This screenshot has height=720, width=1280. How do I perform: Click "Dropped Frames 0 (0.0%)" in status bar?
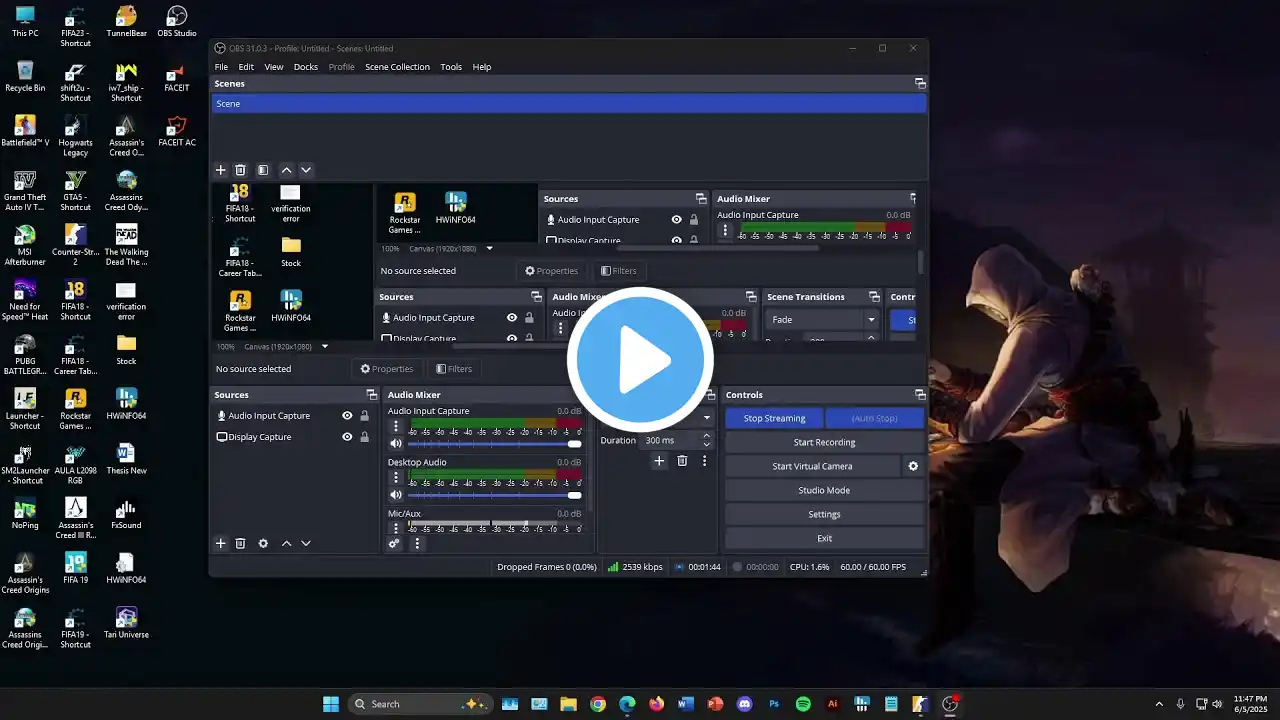[x=546, y=567]
